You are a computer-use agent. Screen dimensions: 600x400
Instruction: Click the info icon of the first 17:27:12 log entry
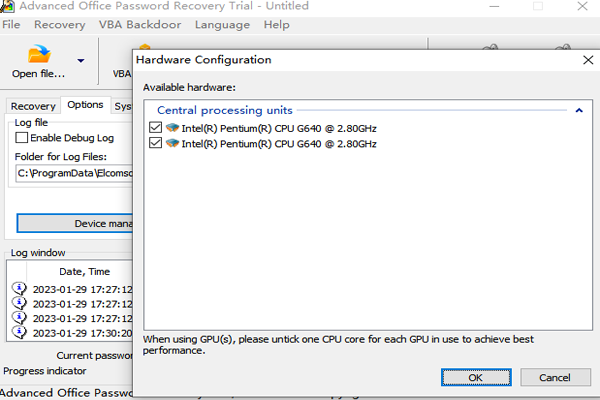(x=19, y=288)
